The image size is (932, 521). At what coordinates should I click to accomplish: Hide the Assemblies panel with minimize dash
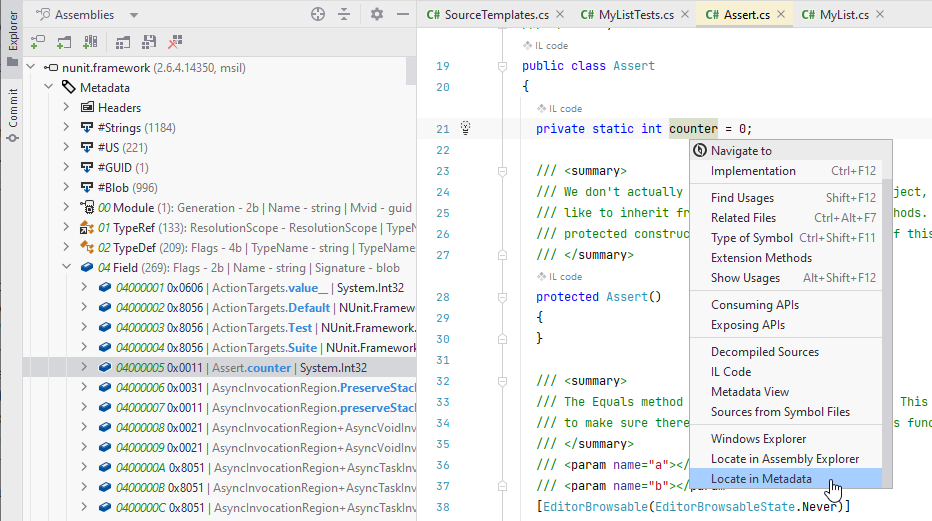[401, 14]
